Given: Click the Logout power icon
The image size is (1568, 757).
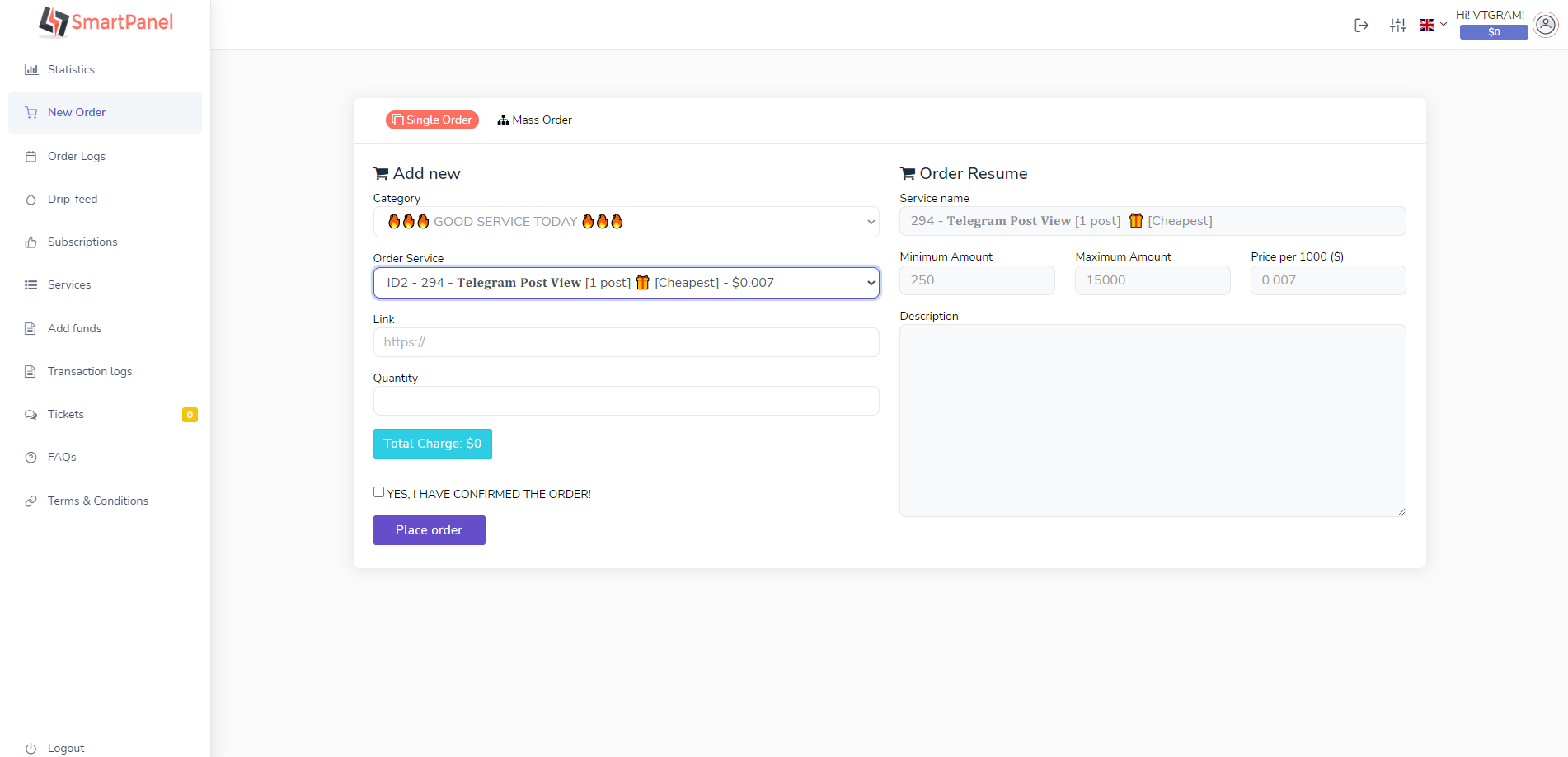Looking at the screenshot, I should click(x=31, y=748).
